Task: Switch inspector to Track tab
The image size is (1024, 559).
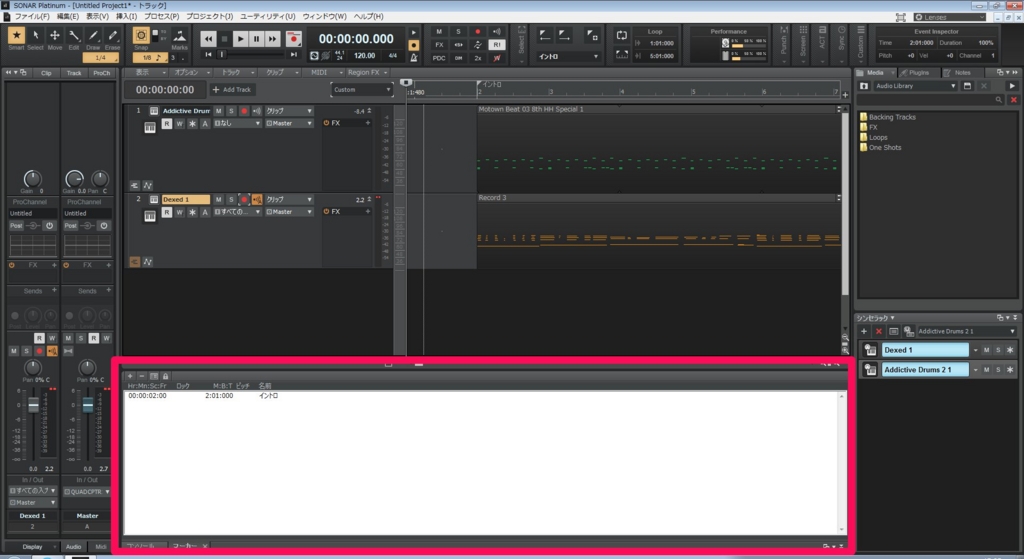Action: pos(74,72)
